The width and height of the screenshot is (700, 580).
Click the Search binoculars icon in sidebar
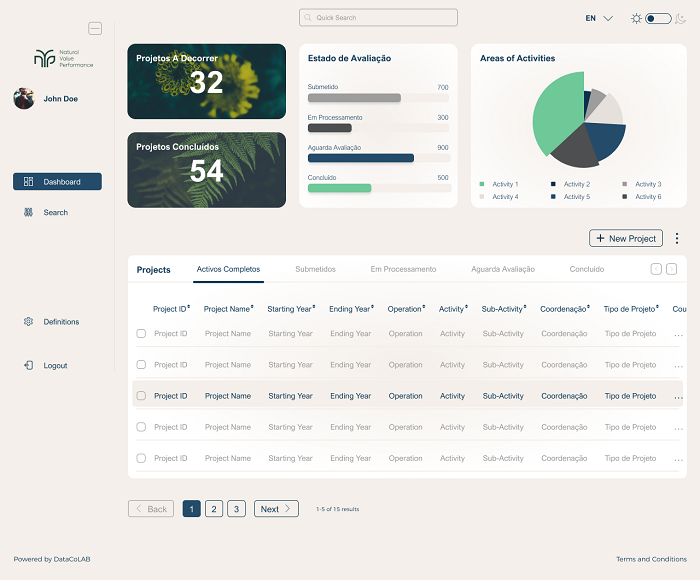tap(29, 212)
